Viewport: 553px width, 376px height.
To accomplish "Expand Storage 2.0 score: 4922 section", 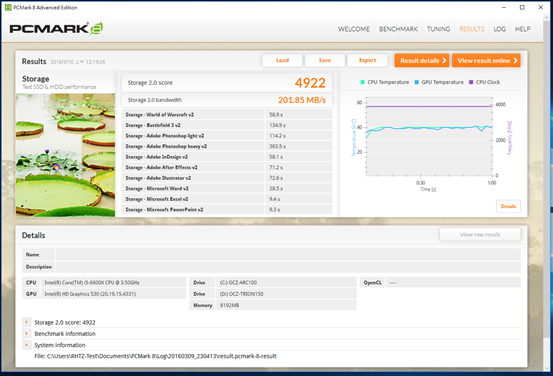I will [x=26, y=322].
